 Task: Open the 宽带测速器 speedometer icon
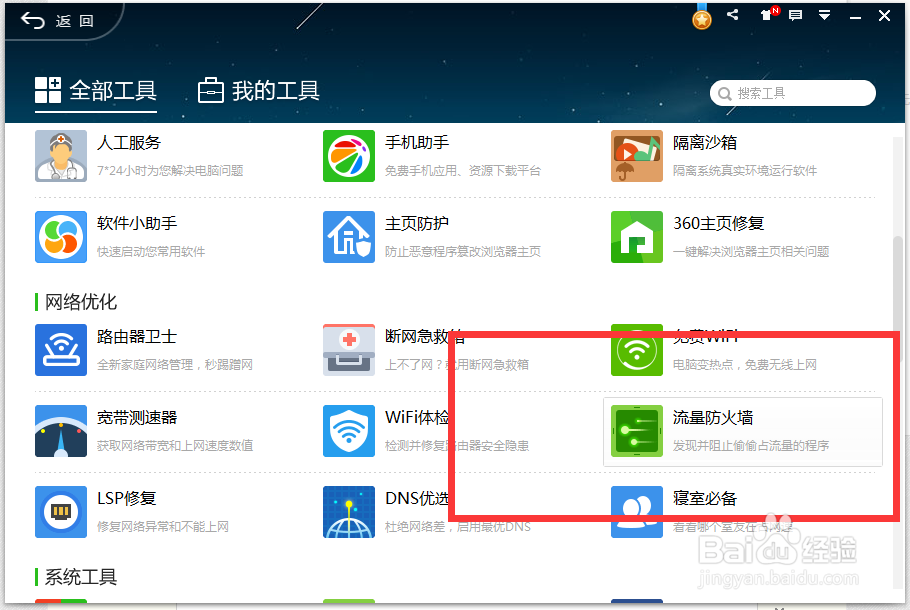point(61,431)
